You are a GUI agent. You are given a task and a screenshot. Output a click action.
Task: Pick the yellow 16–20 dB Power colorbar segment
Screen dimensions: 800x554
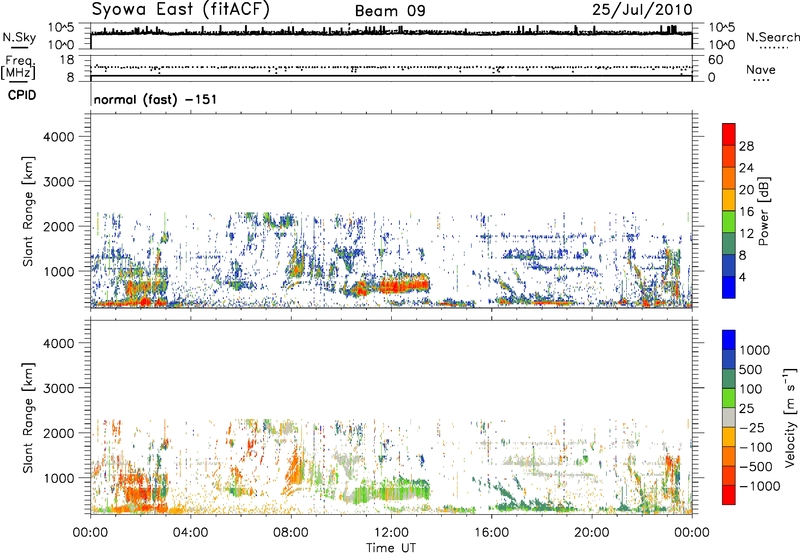[729, 200]
